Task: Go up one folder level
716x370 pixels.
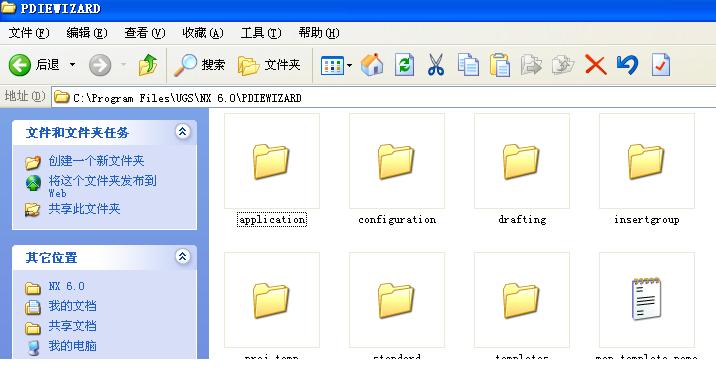Action: pyautogui.click(x=147, y=65)
